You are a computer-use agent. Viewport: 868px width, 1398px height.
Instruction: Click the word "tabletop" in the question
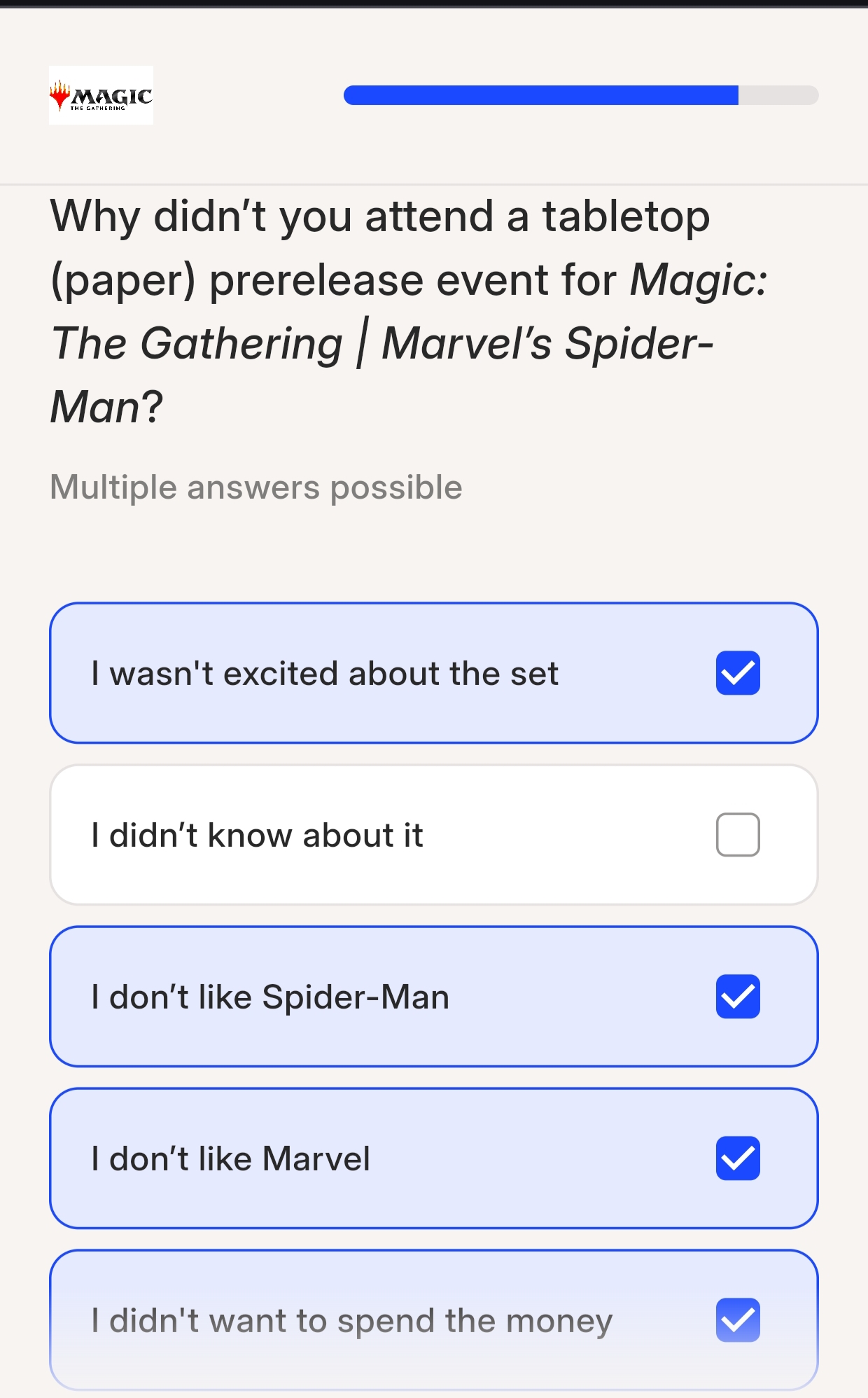coord(626,216)
